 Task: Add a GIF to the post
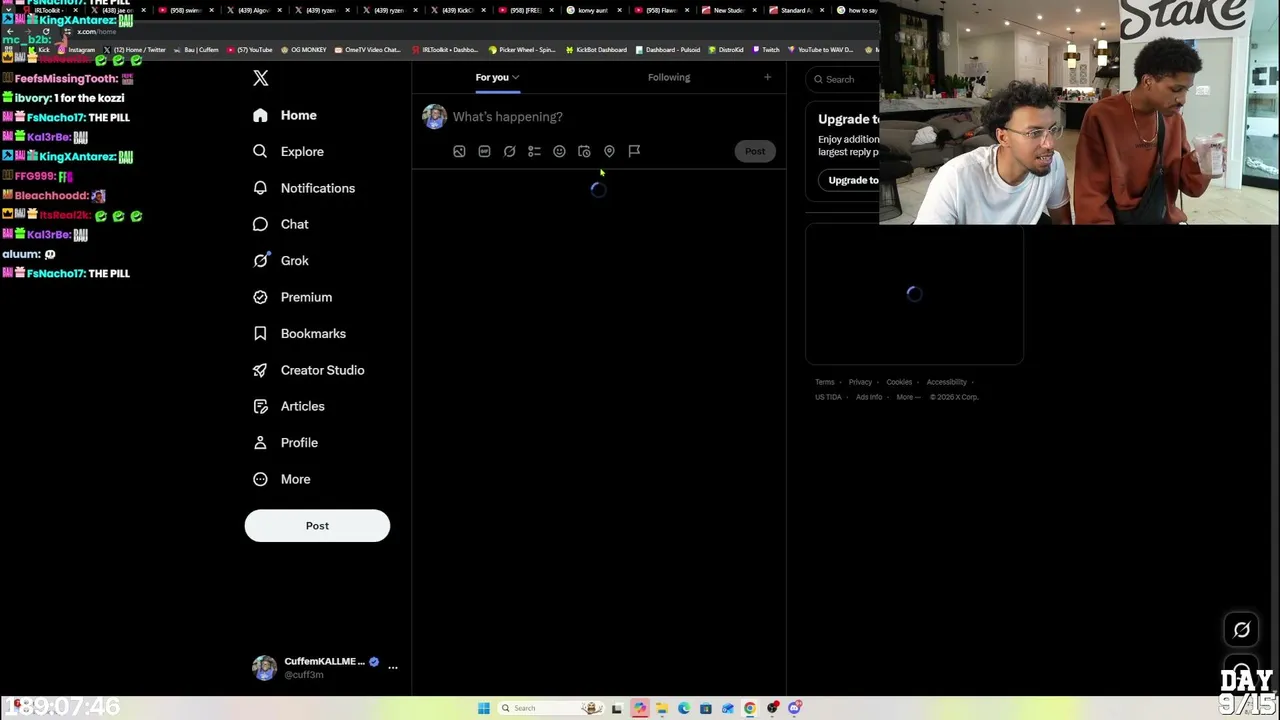(x=484, y=151)
